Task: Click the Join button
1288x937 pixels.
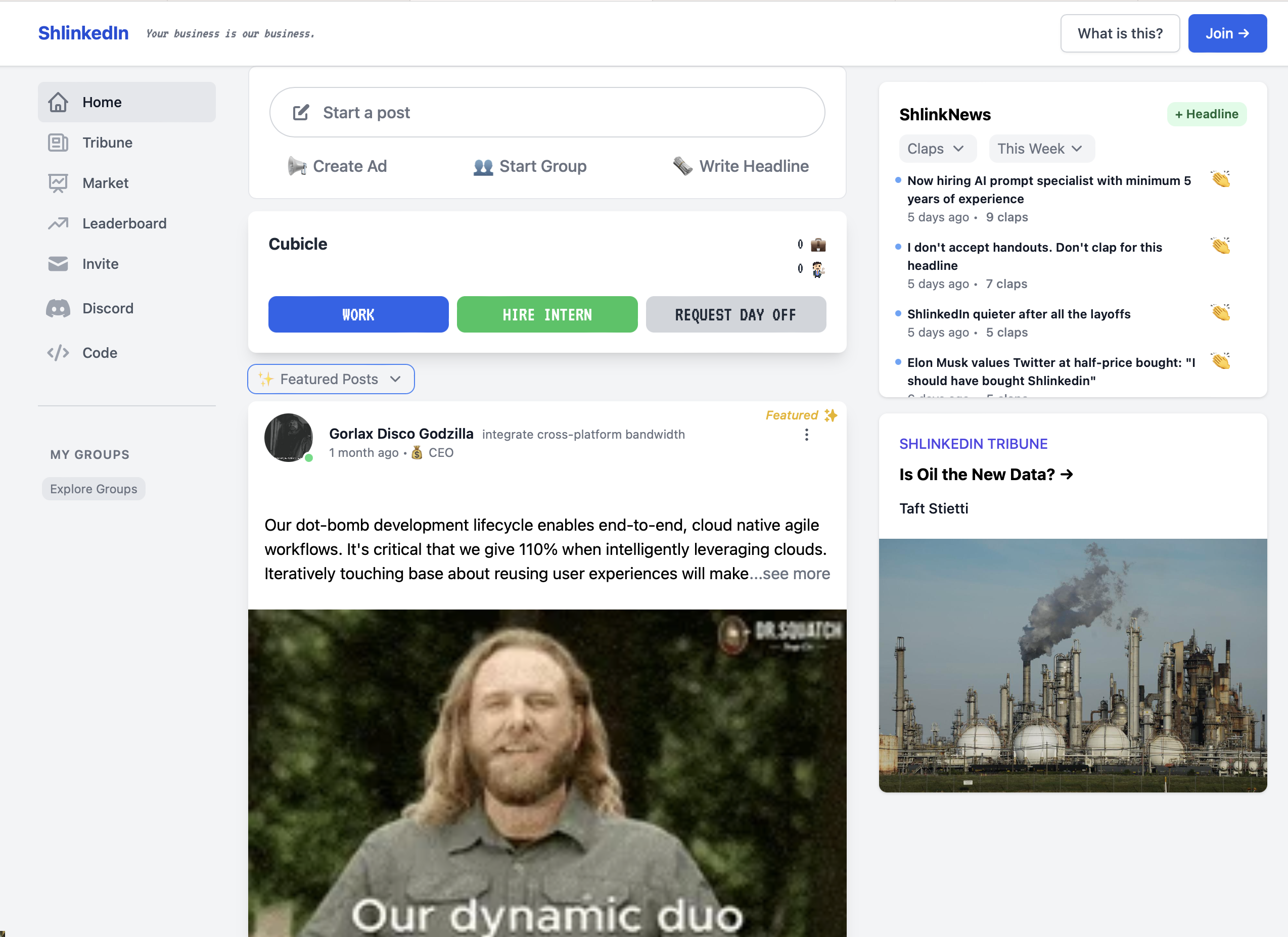Action: (x=1227, y=33)
